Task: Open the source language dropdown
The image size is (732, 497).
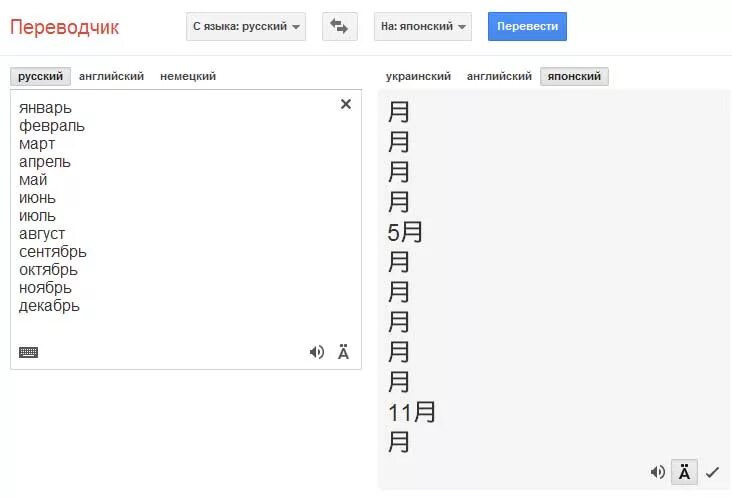Action: [x=246, y=27]
